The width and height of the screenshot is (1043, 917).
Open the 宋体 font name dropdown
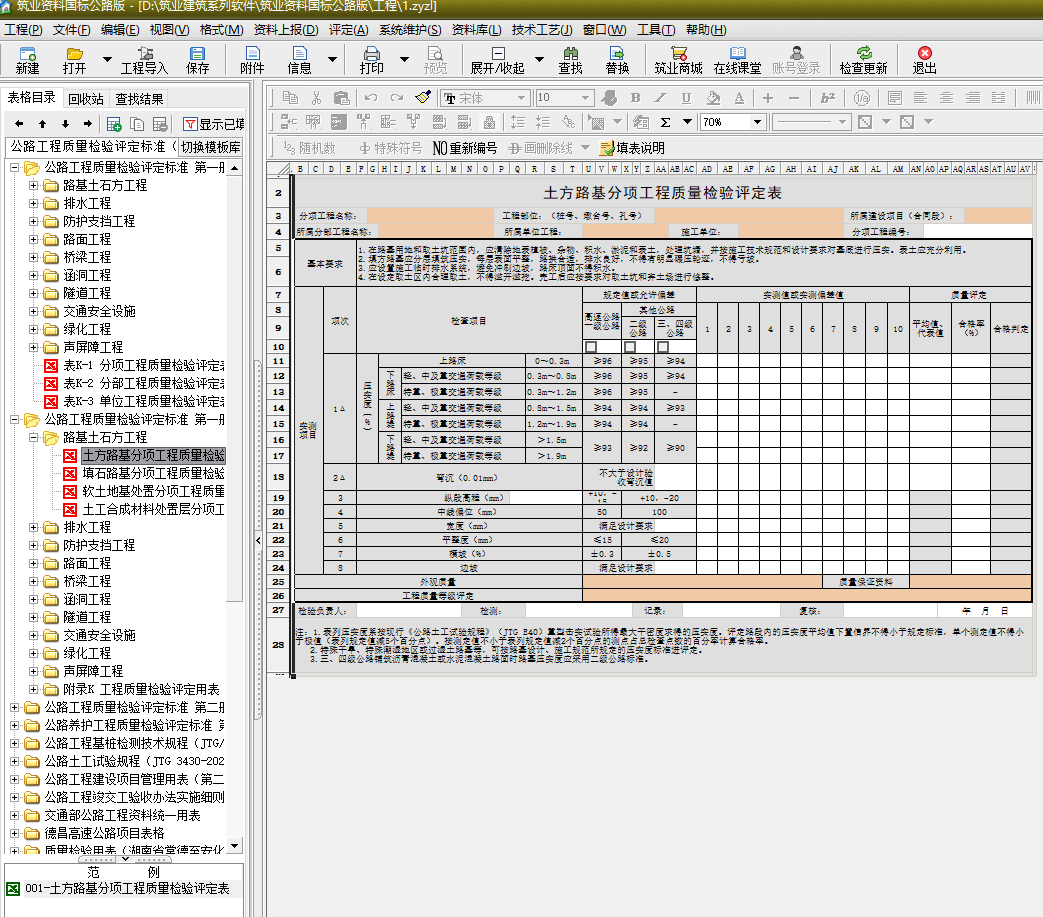click(522, 98)
